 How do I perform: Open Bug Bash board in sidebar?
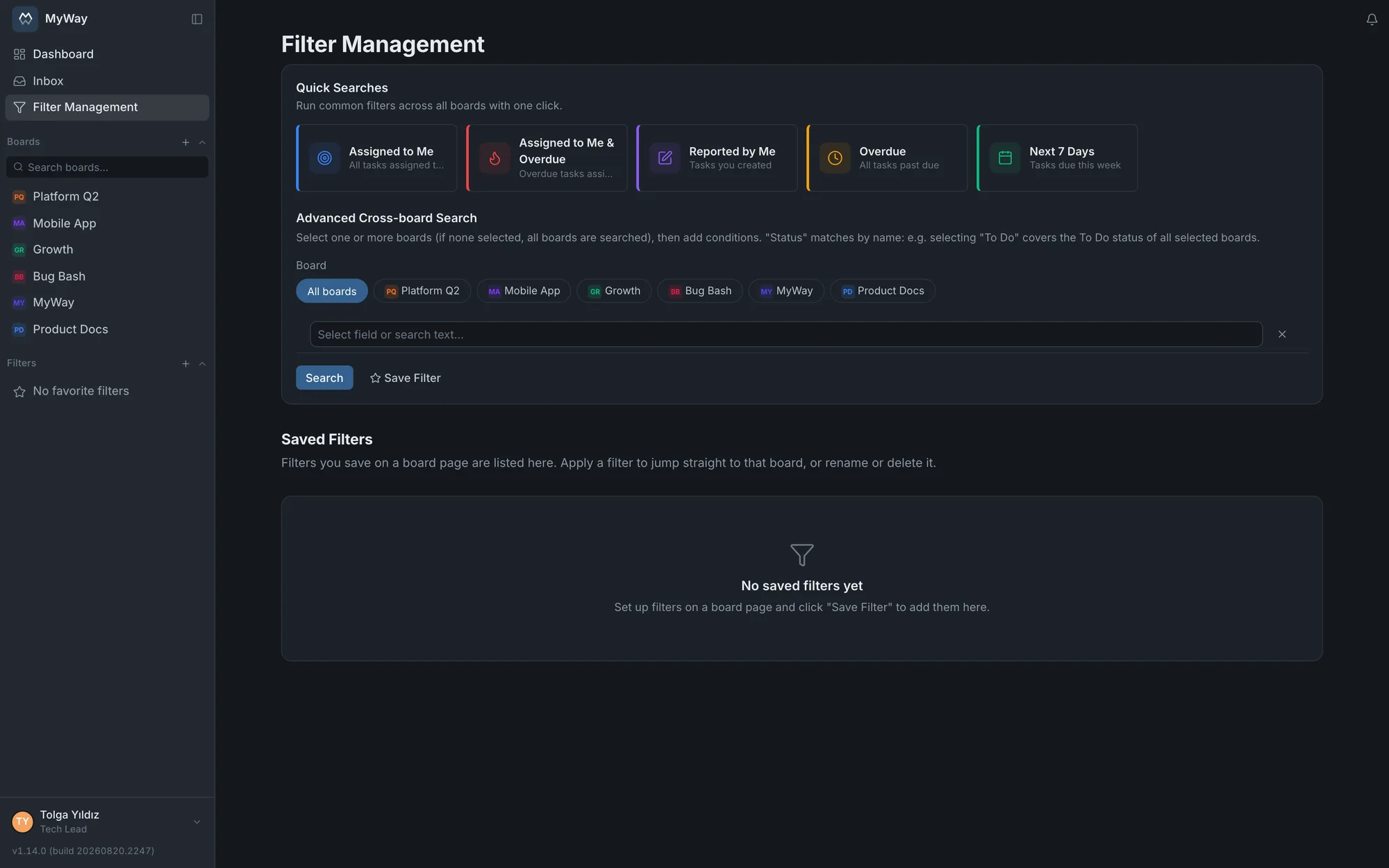click(x=107, y=276)
